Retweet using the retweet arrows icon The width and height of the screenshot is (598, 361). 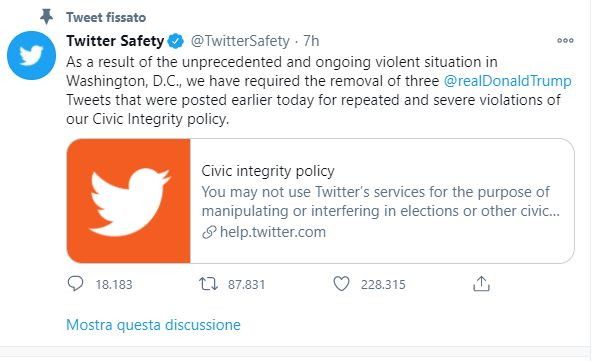pyautogui.click(x=208, y=284)
